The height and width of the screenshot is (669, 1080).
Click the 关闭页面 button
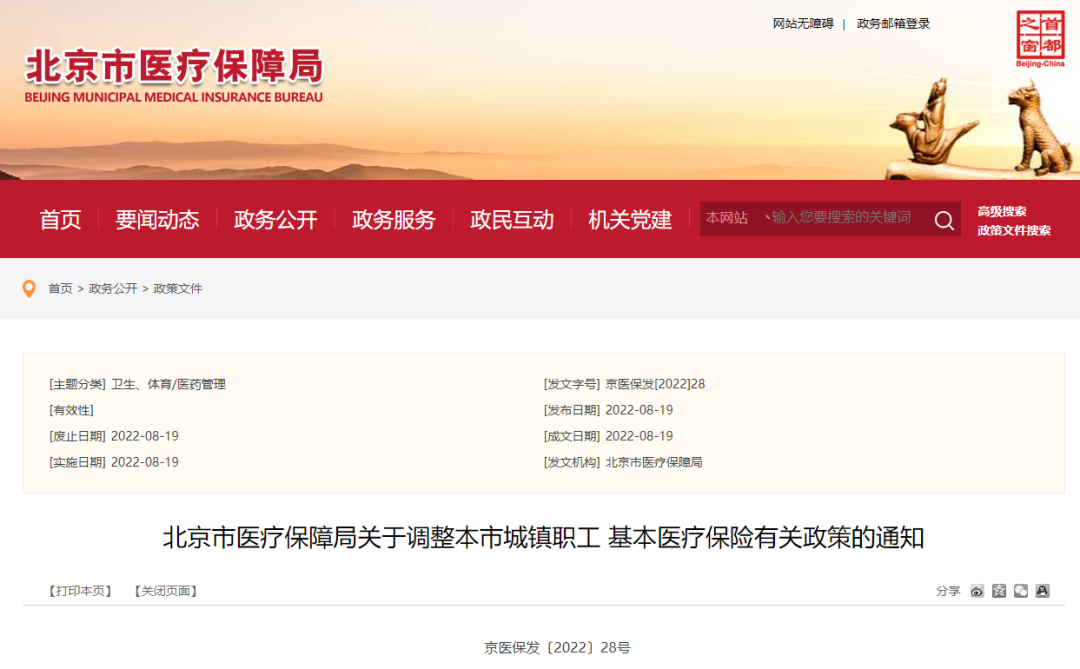(x=165, y=591)
